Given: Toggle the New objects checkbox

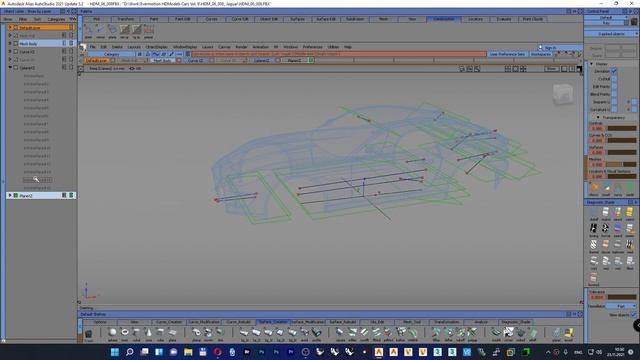Looking at the screenshot, I should (633, 315).
